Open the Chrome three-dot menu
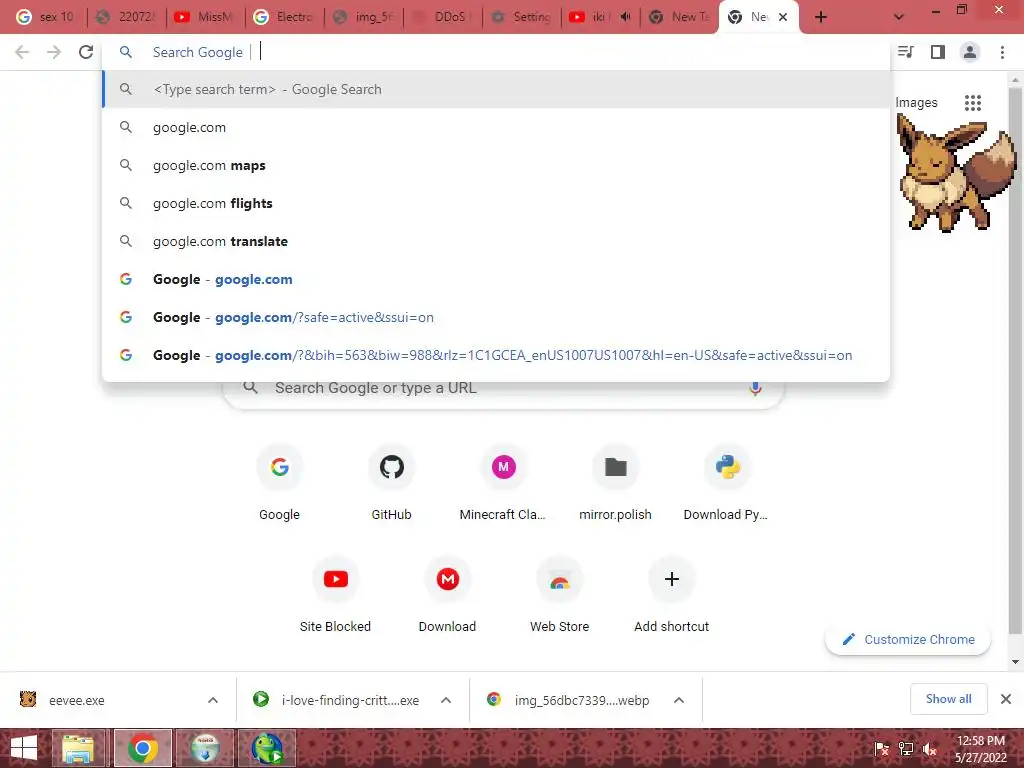The height and width of the screenshot is (768, 1024). point(1002,52)
